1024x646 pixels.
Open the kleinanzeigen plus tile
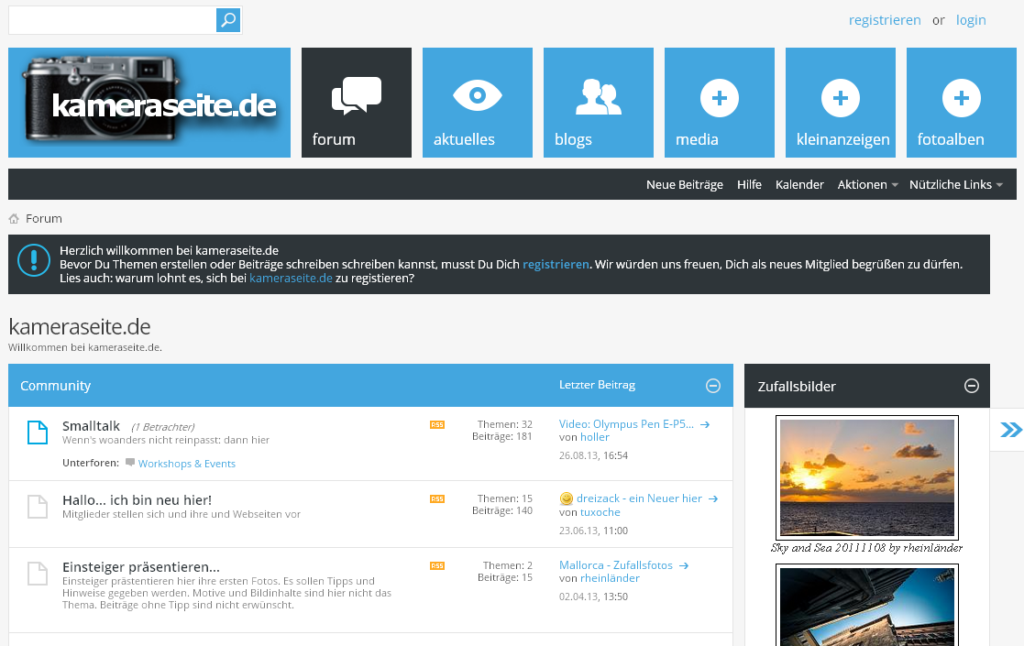click(x=840, y=103)
